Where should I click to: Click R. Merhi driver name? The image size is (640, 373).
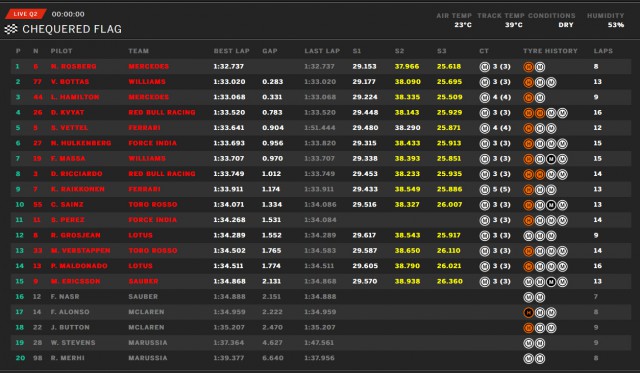[x=67, y=358]
